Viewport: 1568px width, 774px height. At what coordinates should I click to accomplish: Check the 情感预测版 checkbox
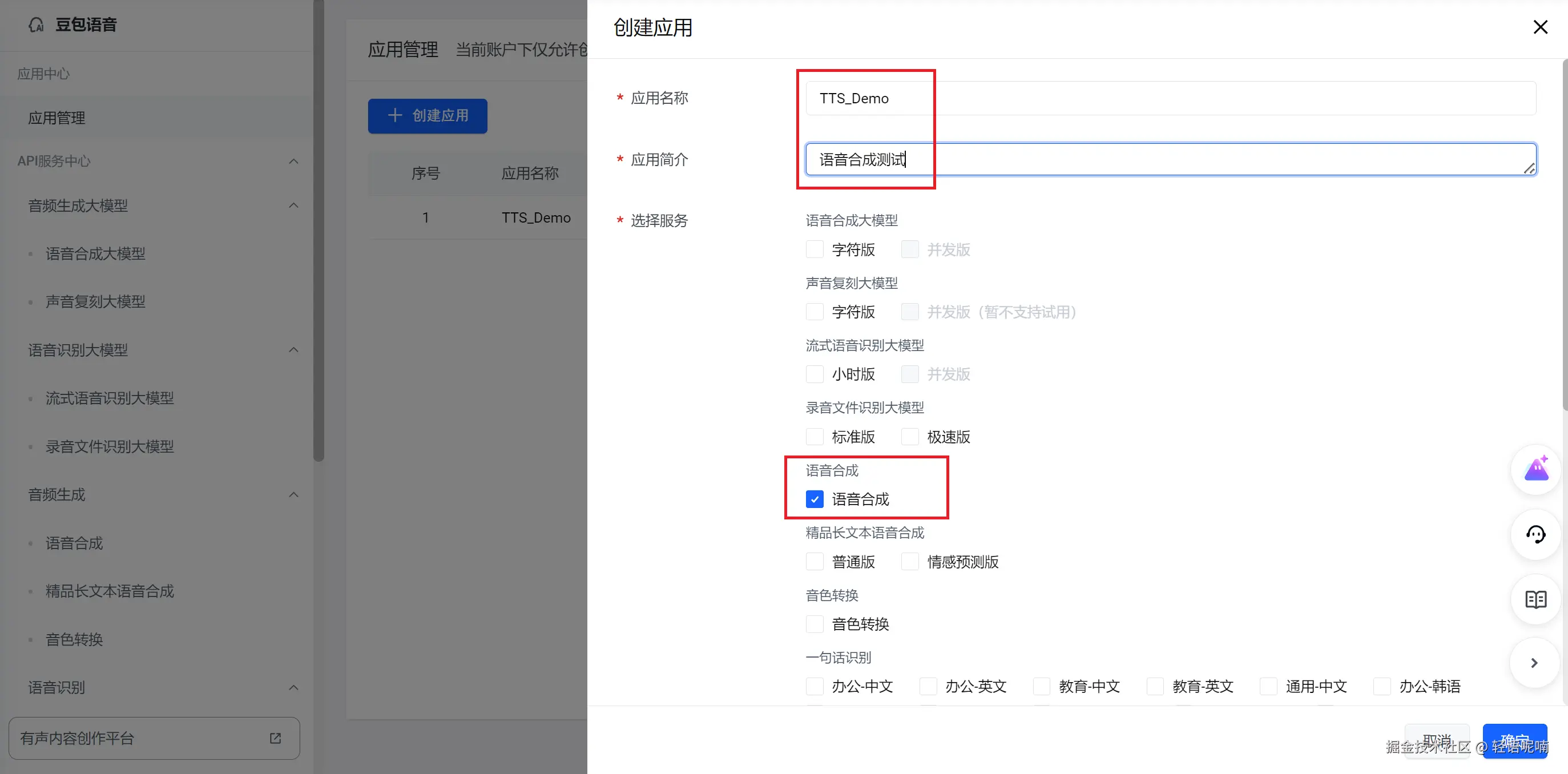(910, 561)
